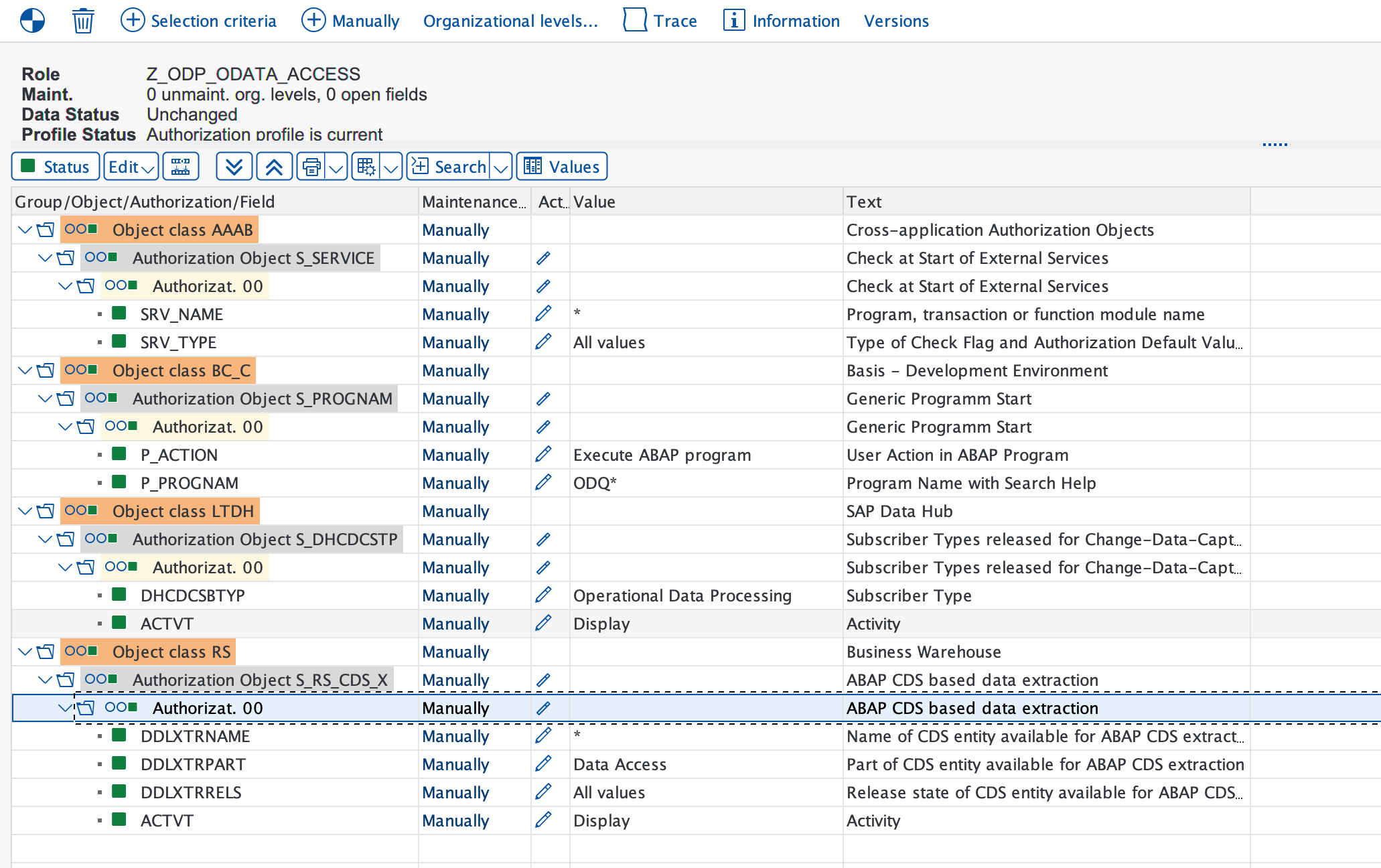Click the pencil icon next to P_PROGNAM
Image resolution: width=1381 pixels, height=868 pixels.
coord(544,482)
